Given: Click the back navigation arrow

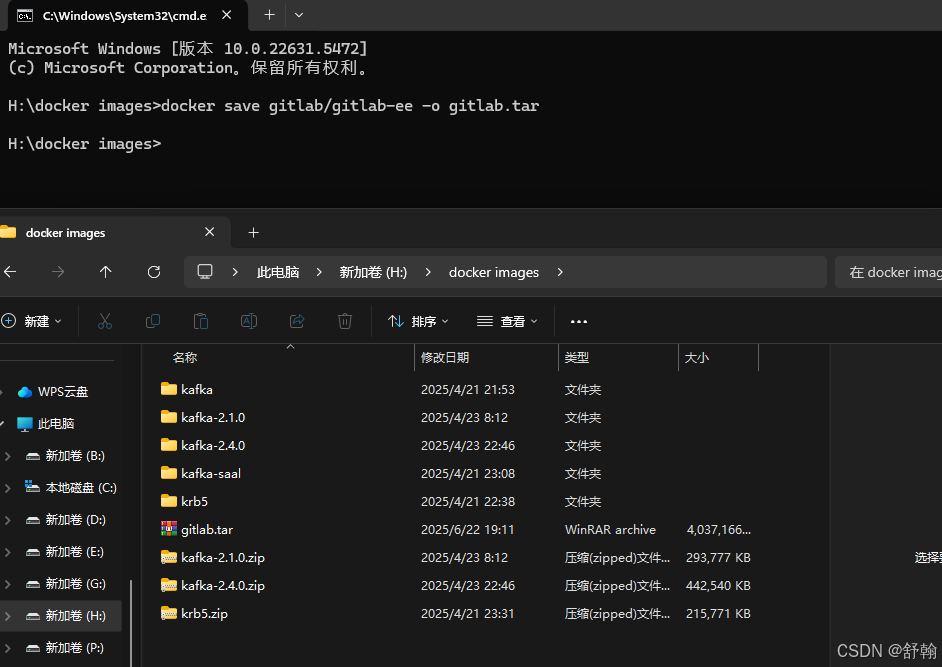Looking at the screenshot, I should (x=10, y=271).
